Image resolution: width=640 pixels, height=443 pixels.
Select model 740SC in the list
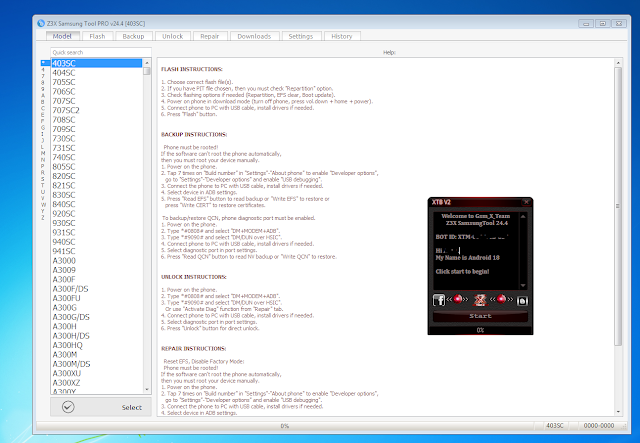[96, 157]
